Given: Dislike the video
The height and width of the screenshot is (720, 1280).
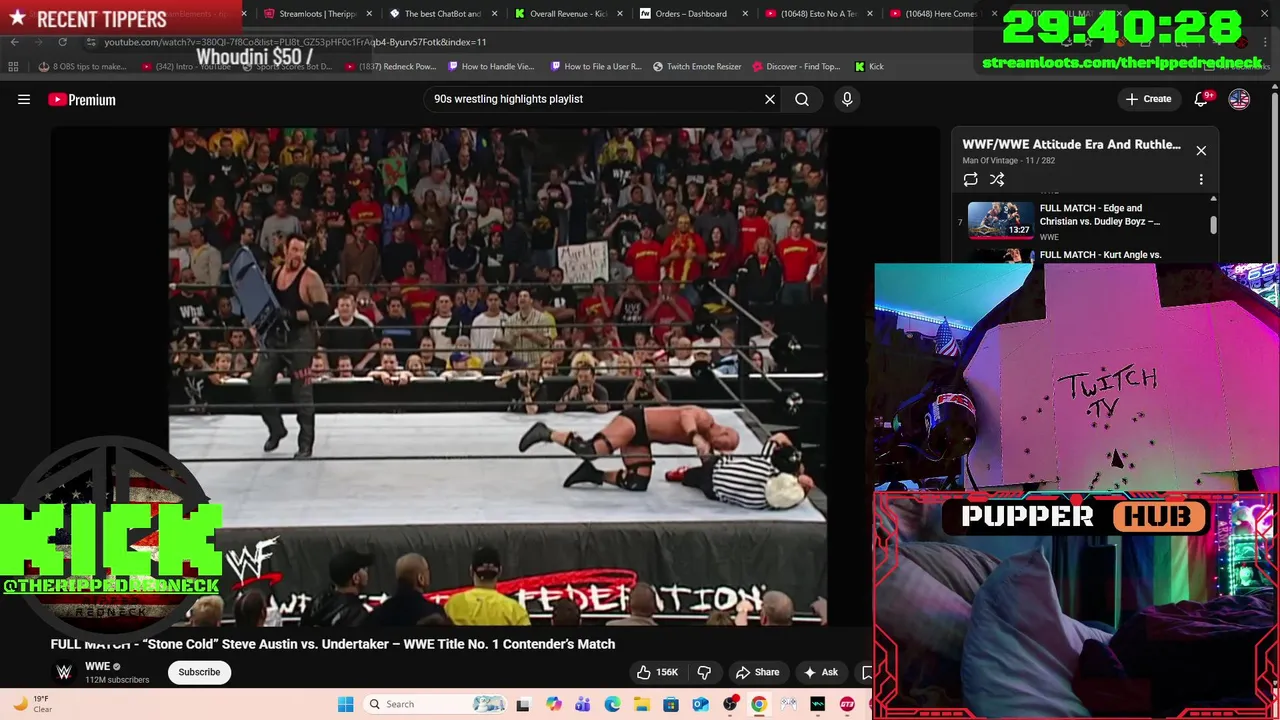Looking at the screenshot, I should coord(704,672).
